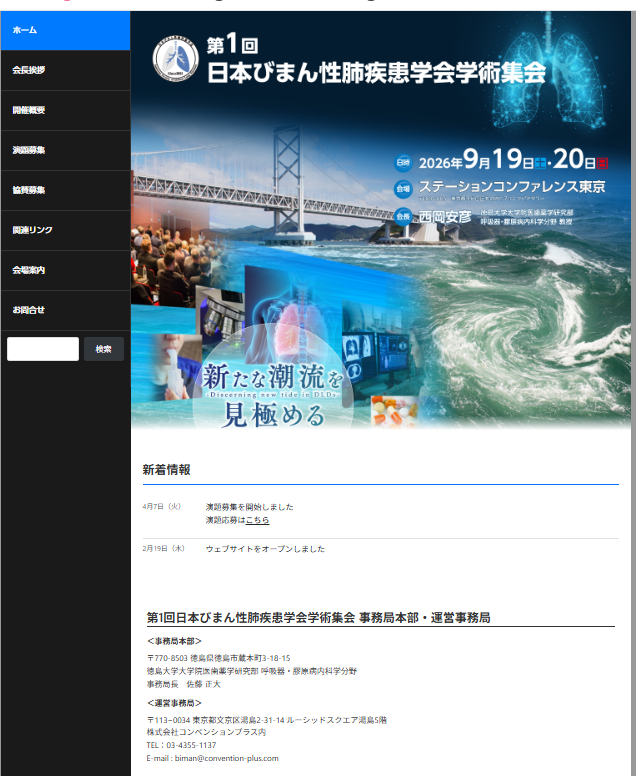
Task: Click the 日時 date badge icon
Action: tap(403, 162)
